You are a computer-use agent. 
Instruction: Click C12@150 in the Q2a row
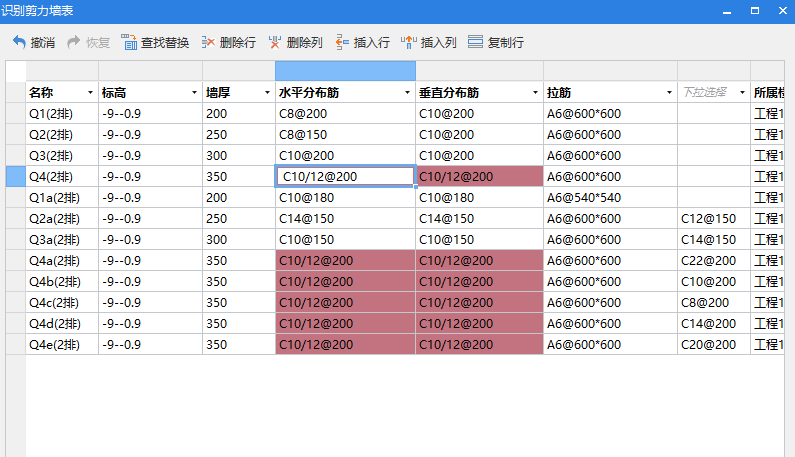coord(714,219)
